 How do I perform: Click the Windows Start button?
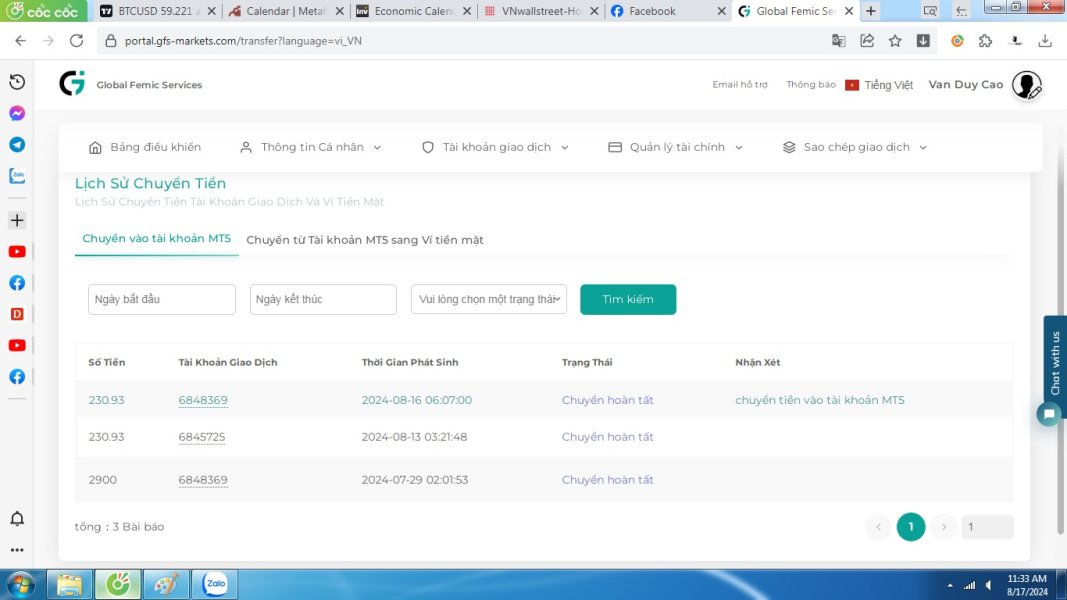coord(20,585)
